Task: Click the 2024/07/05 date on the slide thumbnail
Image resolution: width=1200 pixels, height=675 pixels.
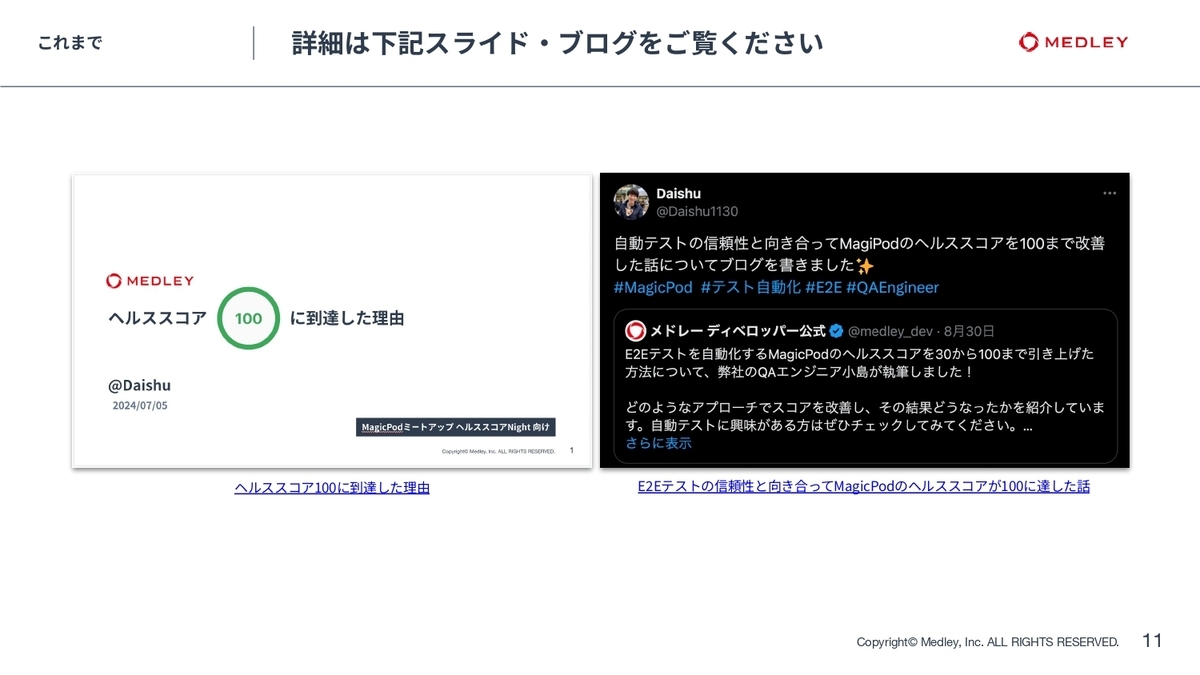Action: 140,406
